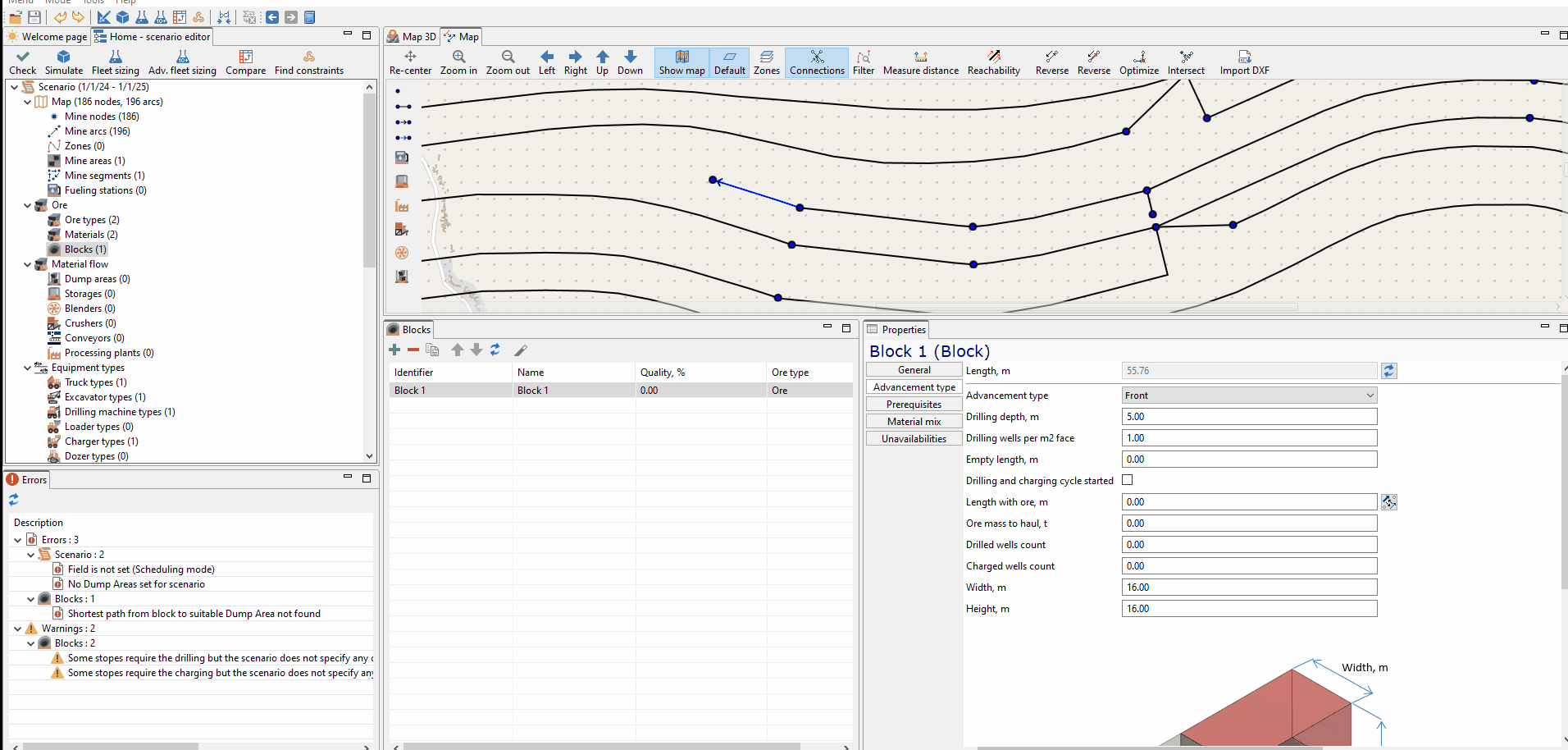Open the Prerequisites section button
The width and height of the screenshot is (1568, 750).
[914, 405]
